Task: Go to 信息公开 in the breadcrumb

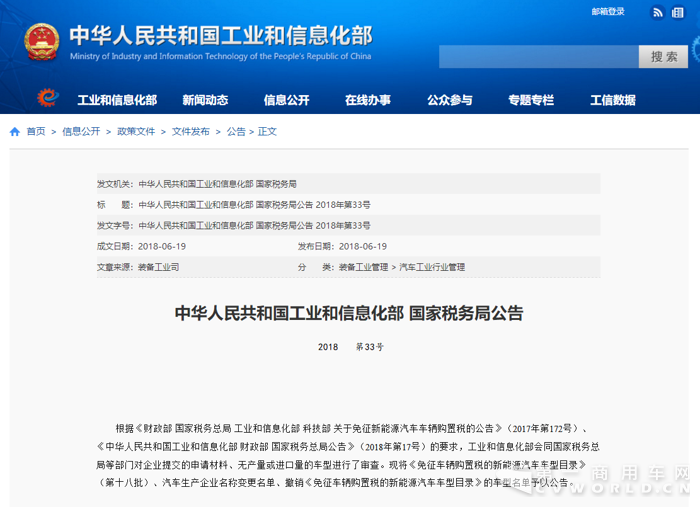Action: click(x=81, y=132)
